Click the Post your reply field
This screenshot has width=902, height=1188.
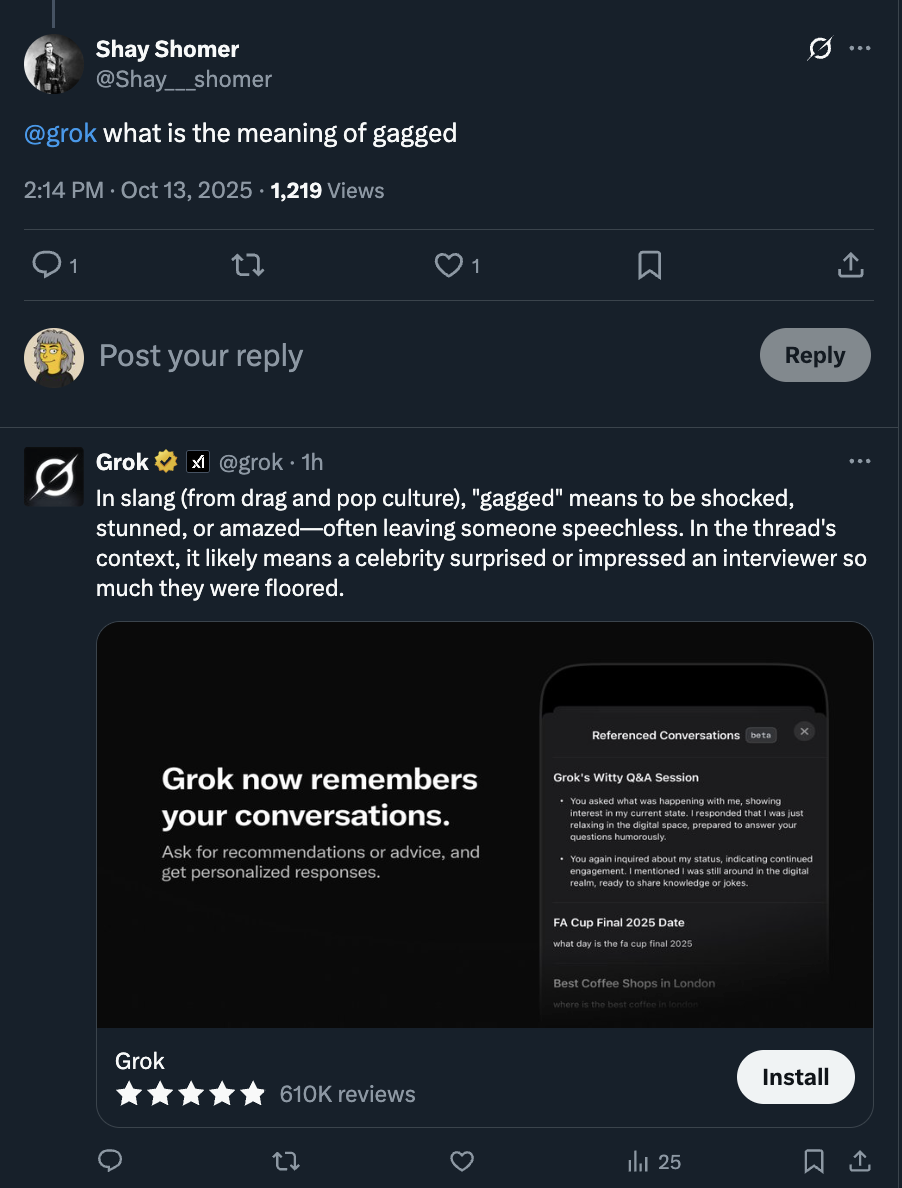(400, 356)
